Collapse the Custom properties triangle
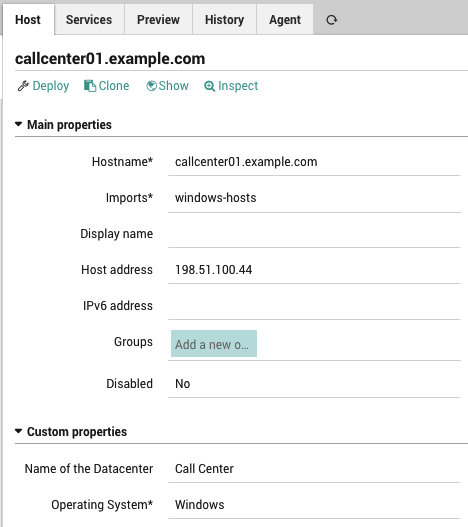 [18, 431]
